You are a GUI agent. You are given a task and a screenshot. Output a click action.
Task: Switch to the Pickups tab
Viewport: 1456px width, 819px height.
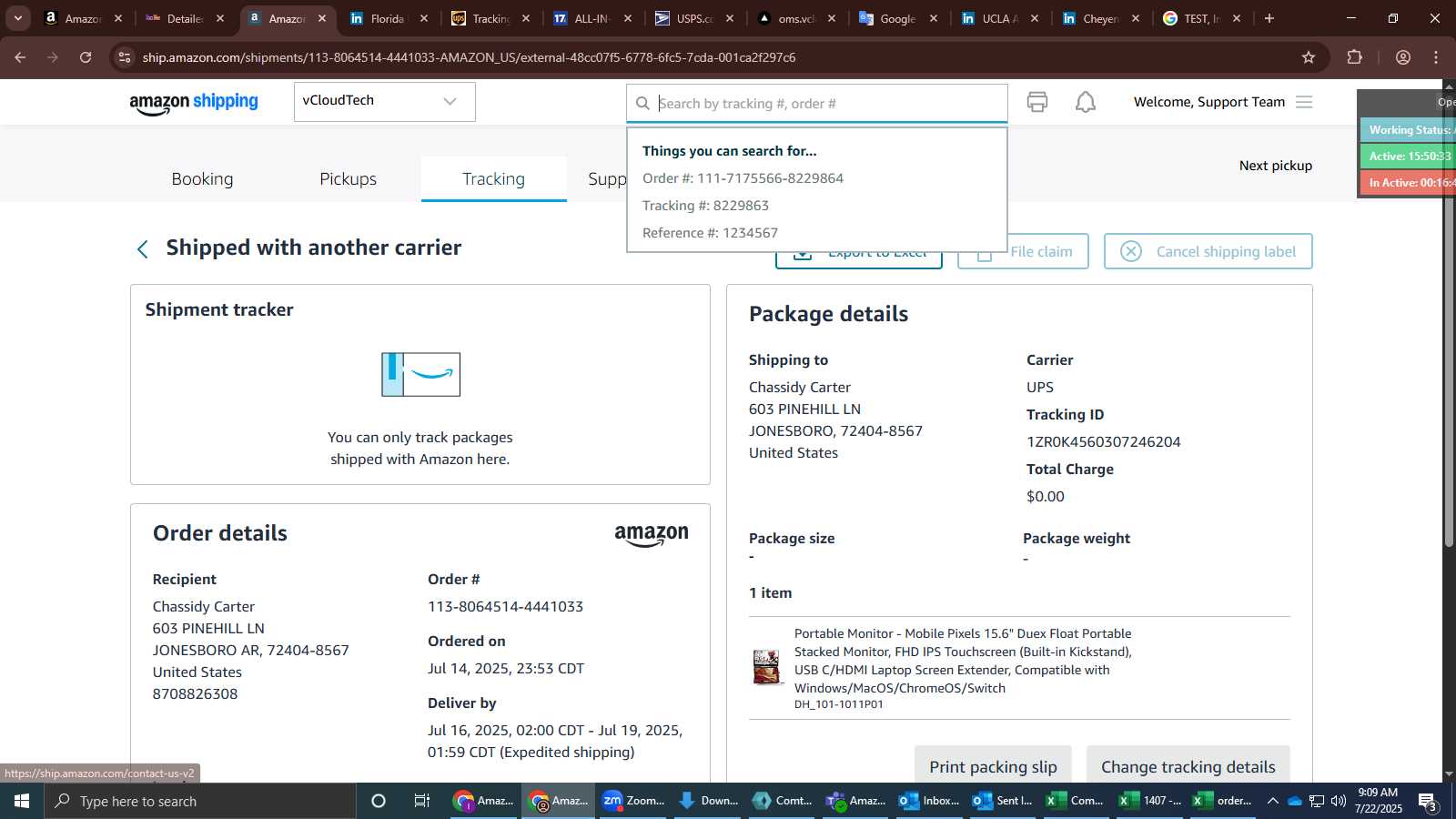[348, 179]
